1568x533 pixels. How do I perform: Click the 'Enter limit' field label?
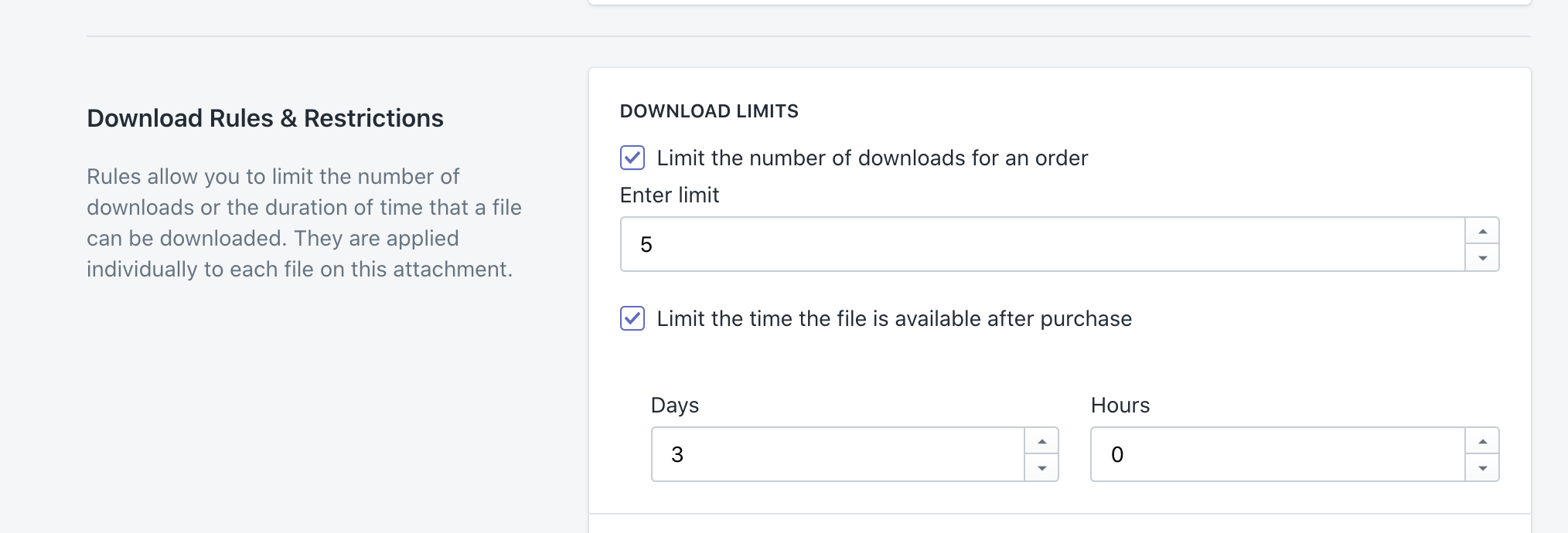coord(670,195)
